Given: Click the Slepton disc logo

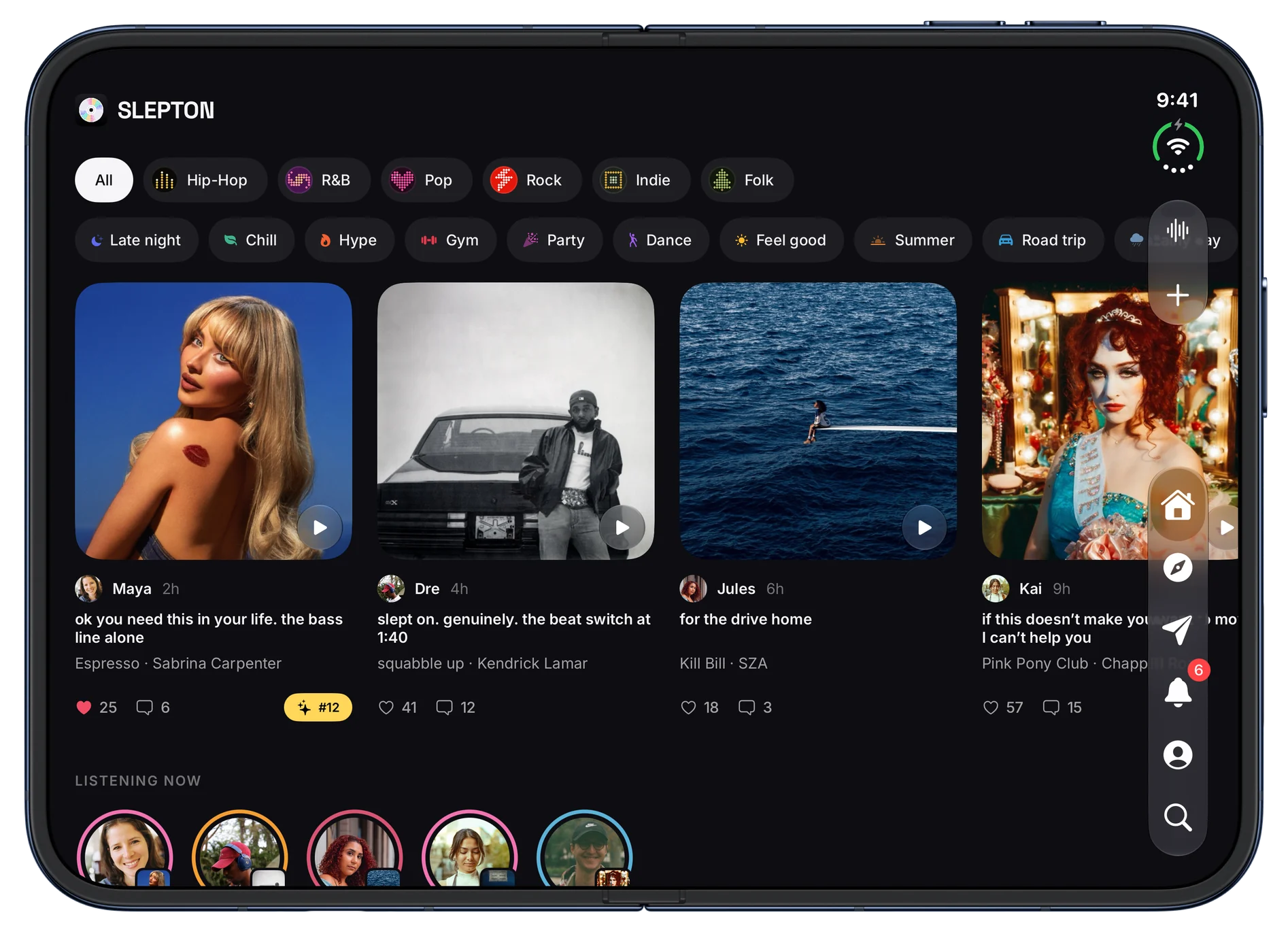Looking at the screenshot, I should (x=91, y=110).
